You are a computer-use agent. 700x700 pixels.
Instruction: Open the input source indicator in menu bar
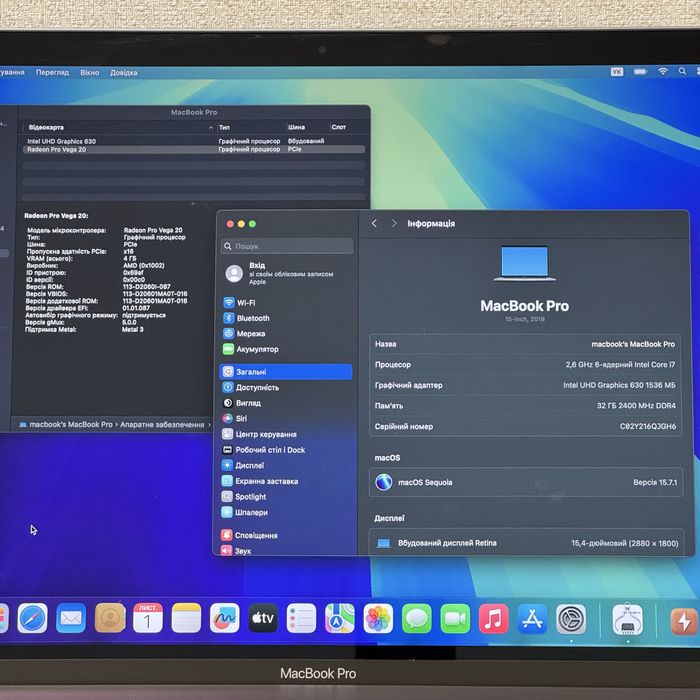click(617, 71)
